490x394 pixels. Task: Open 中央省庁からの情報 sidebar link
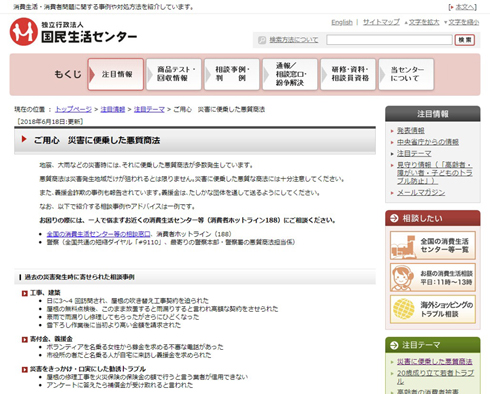point(428,142)
